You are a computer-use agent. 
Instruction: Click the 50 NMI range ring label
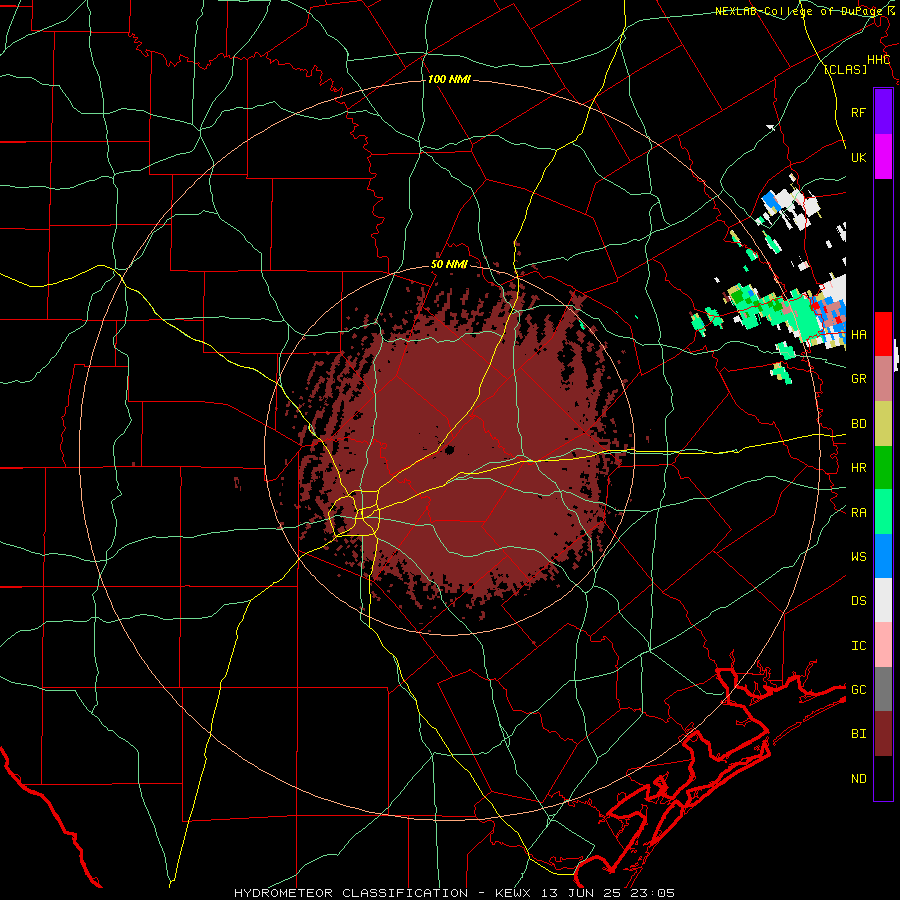(449, 265)
